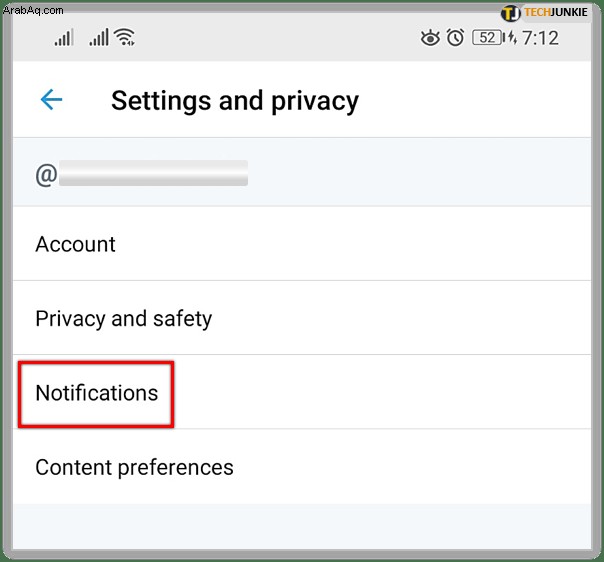Open Privacy and safety settings
The image size is (604, 562).
coord(302,318)
